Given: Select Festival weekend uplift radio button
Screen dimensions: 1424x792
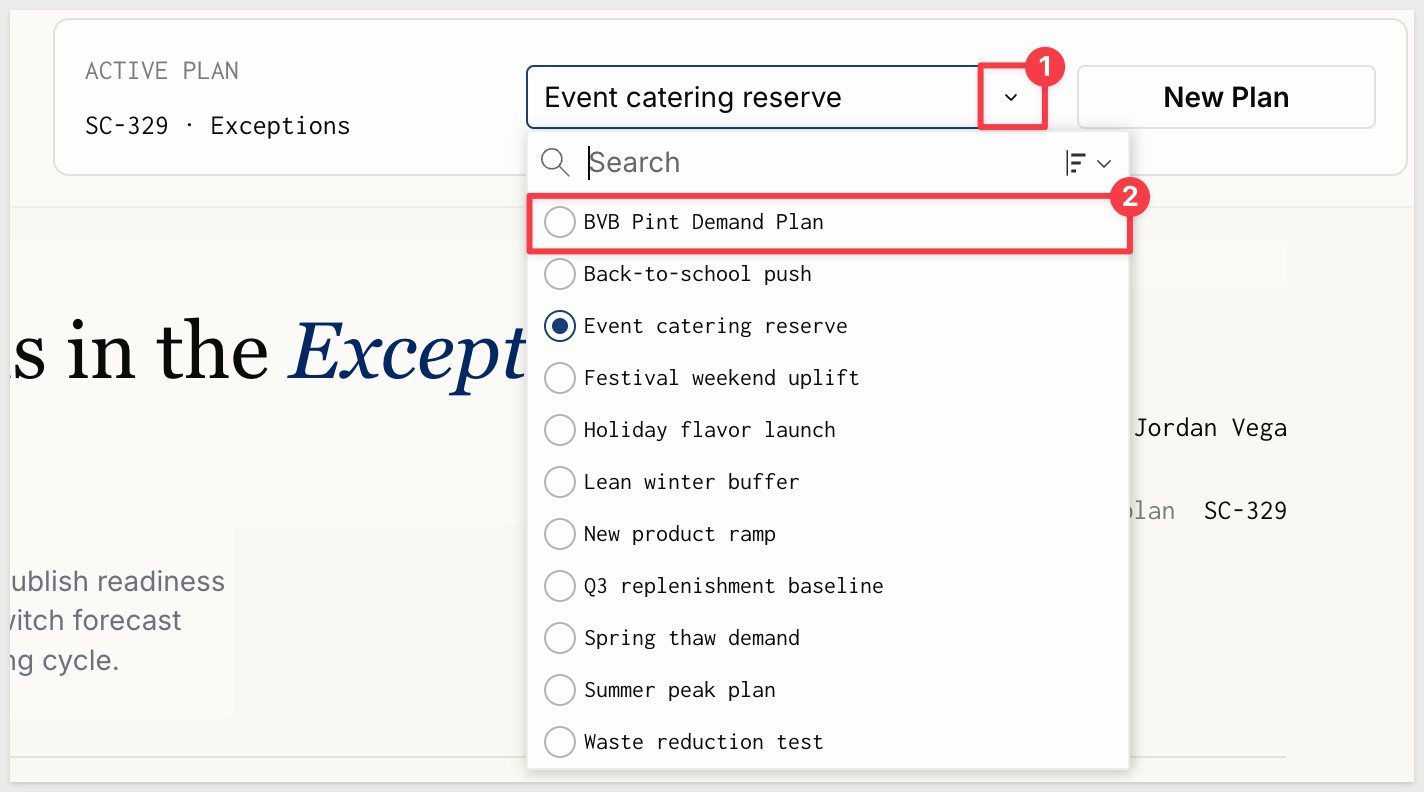Looking at the screenshot, I should (560, 378).
